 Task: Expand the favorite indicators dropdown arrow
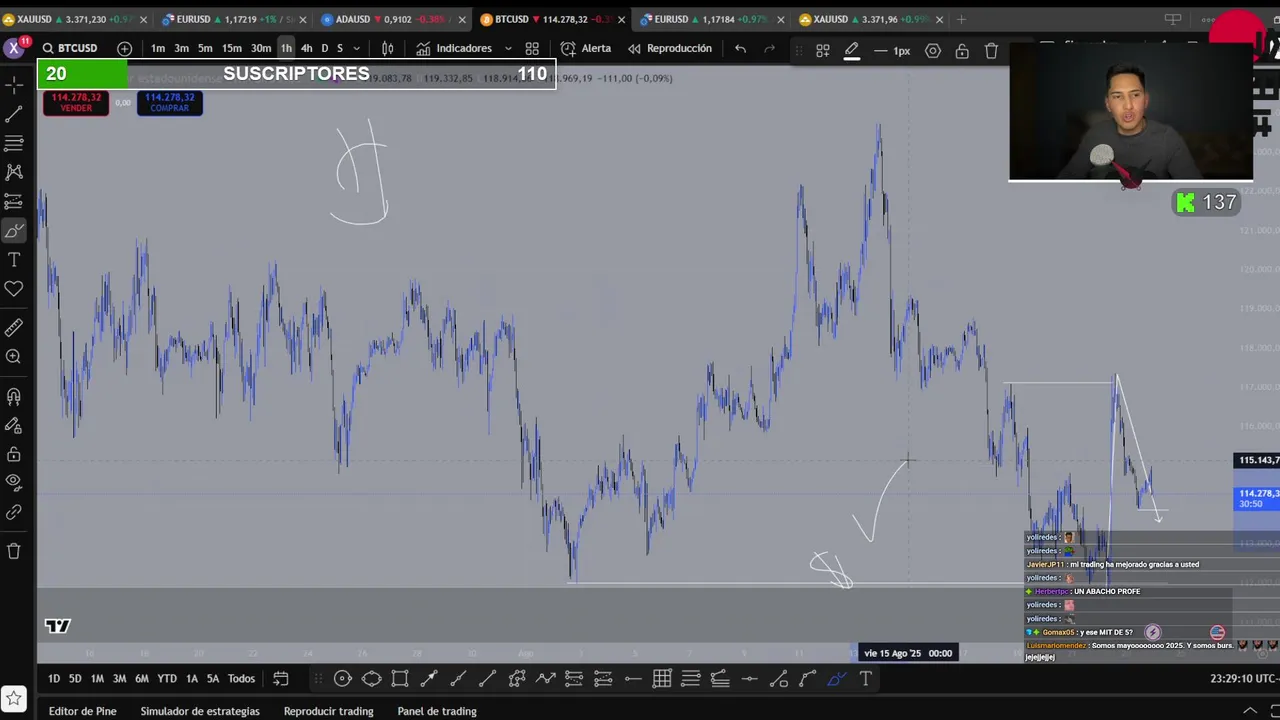pyautogui.click(x=508, y=48)
